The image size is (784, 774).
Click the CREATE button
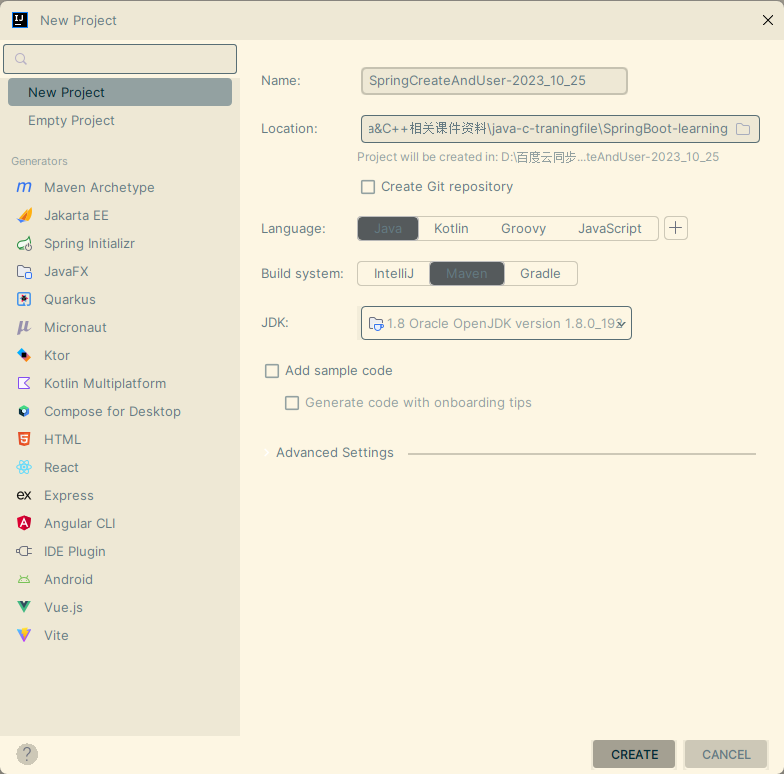(x=634, y=754)
